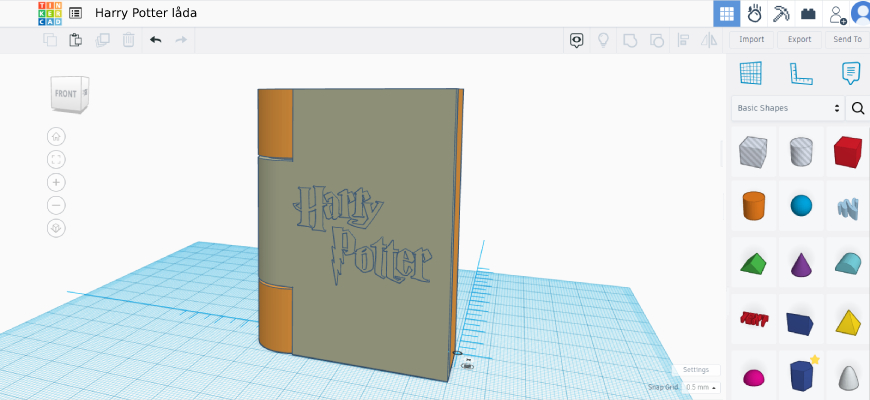Select the Notes tool
This screenshot has height=400, width=870.
(x=851, y=73)
